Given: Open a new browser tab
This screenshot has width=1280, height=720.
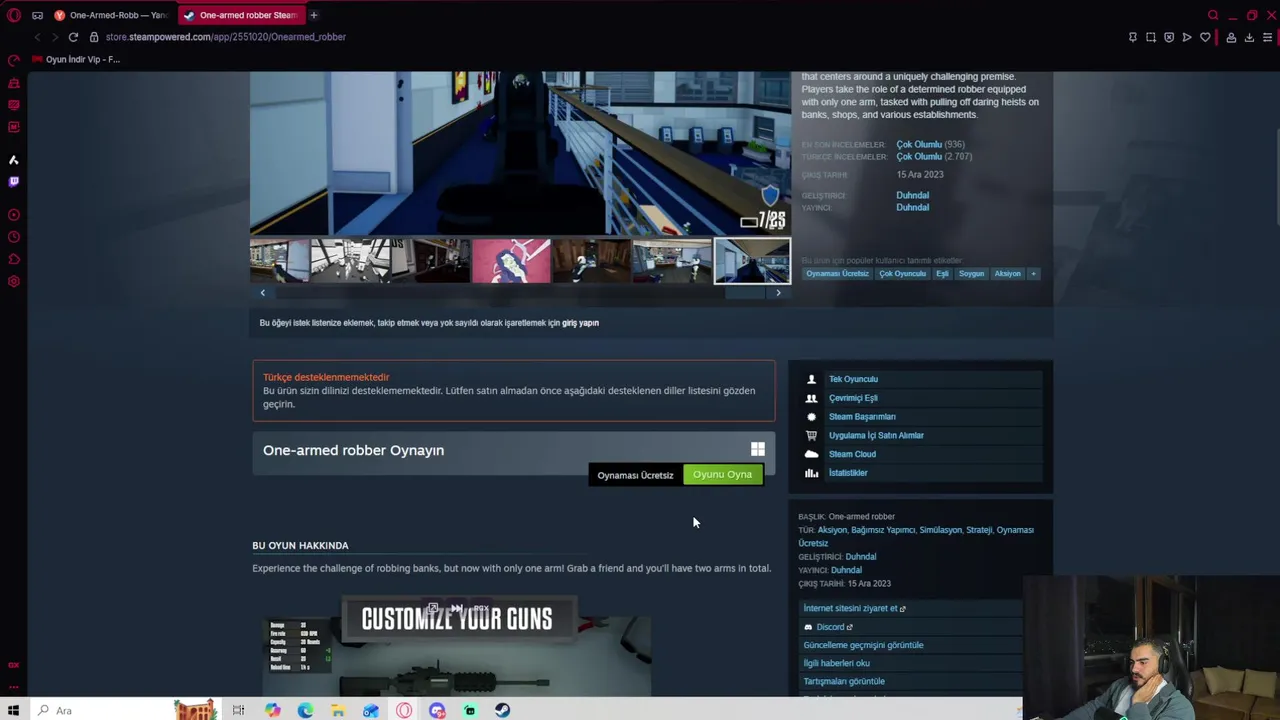Looking at the screenshot, I should click(313, 15).
